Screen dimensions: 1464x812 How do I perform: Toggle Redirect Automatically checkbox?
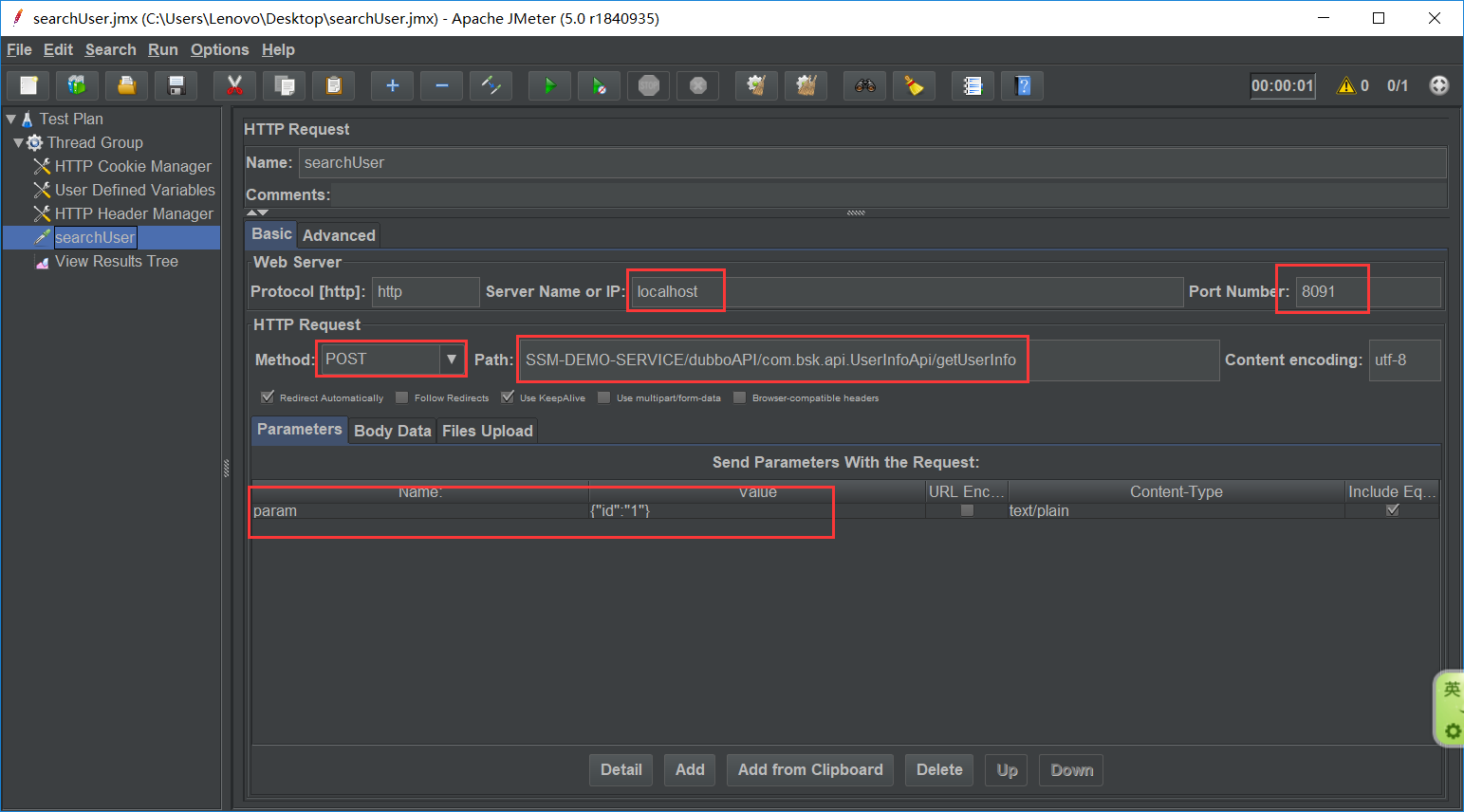[268, 397]
